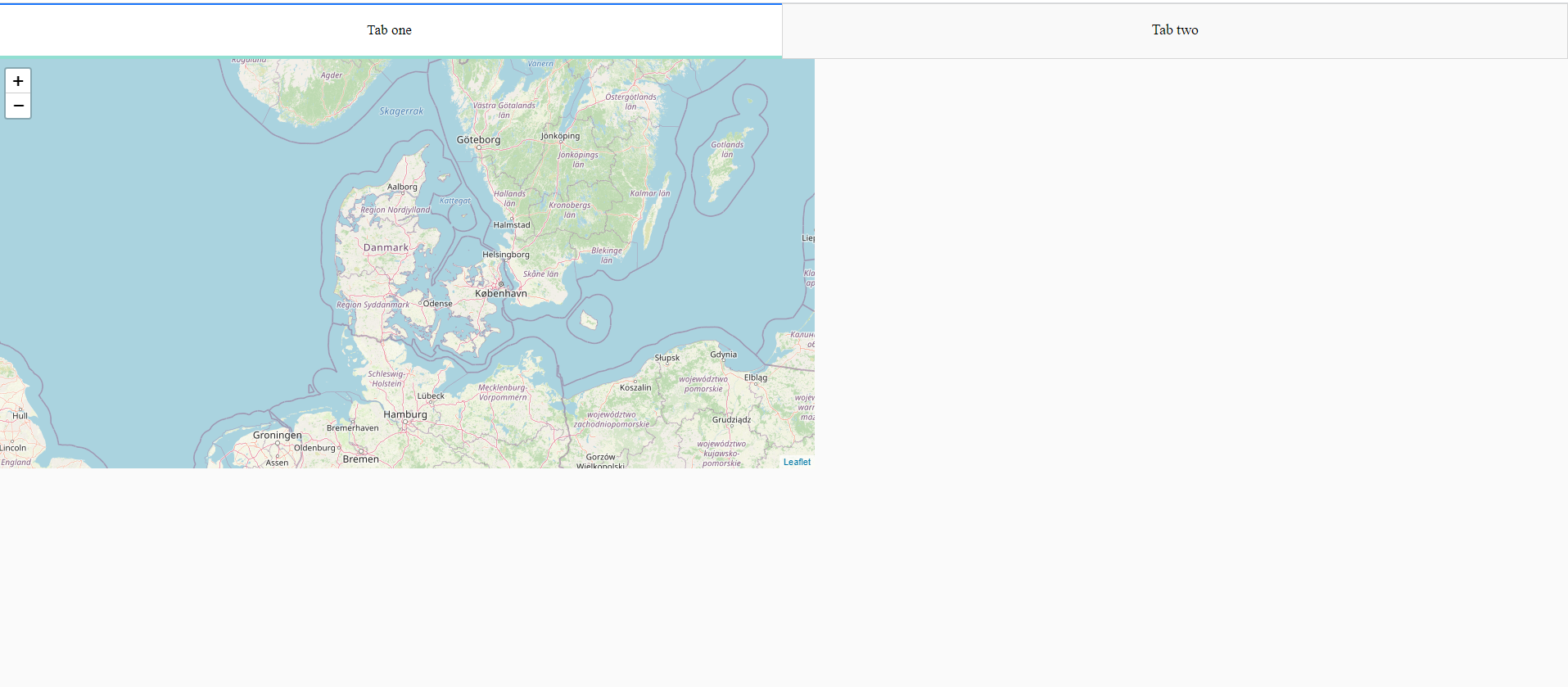The height and width of the screenshot is (687, 1568).
Task: Zoom out with the map minus button
Action: coord(18,106)
